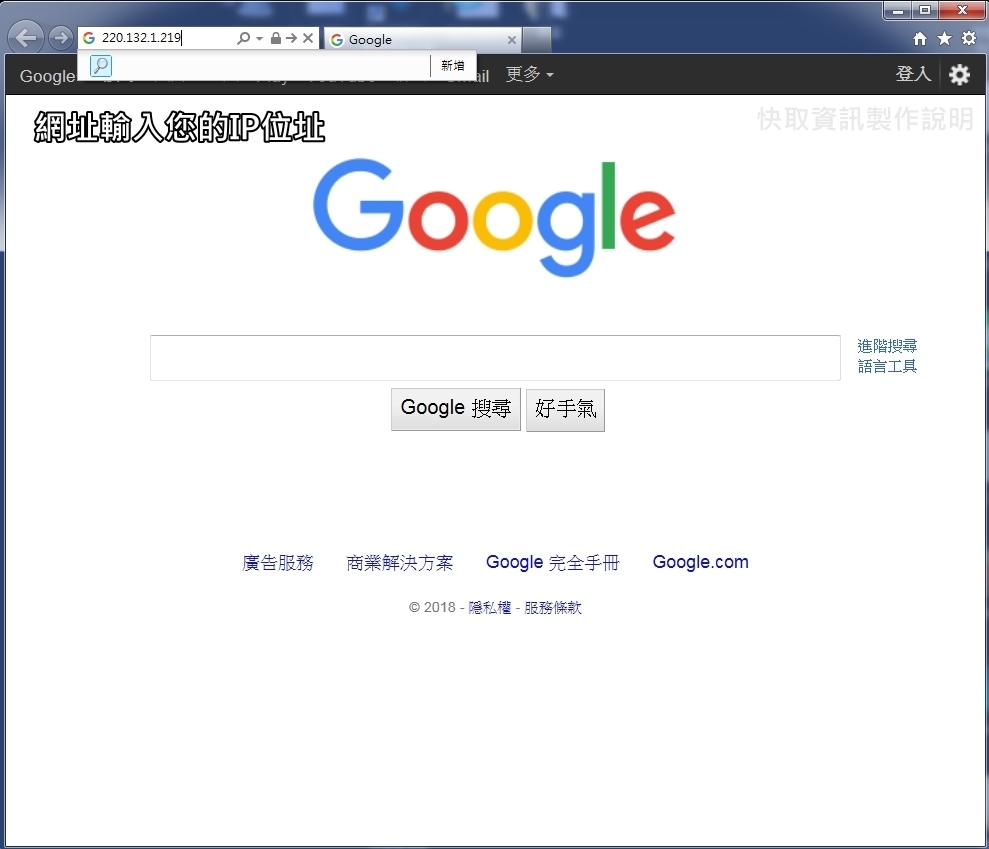
Task: Click the Google 搜尋 button
Action: tap(455, 409)
